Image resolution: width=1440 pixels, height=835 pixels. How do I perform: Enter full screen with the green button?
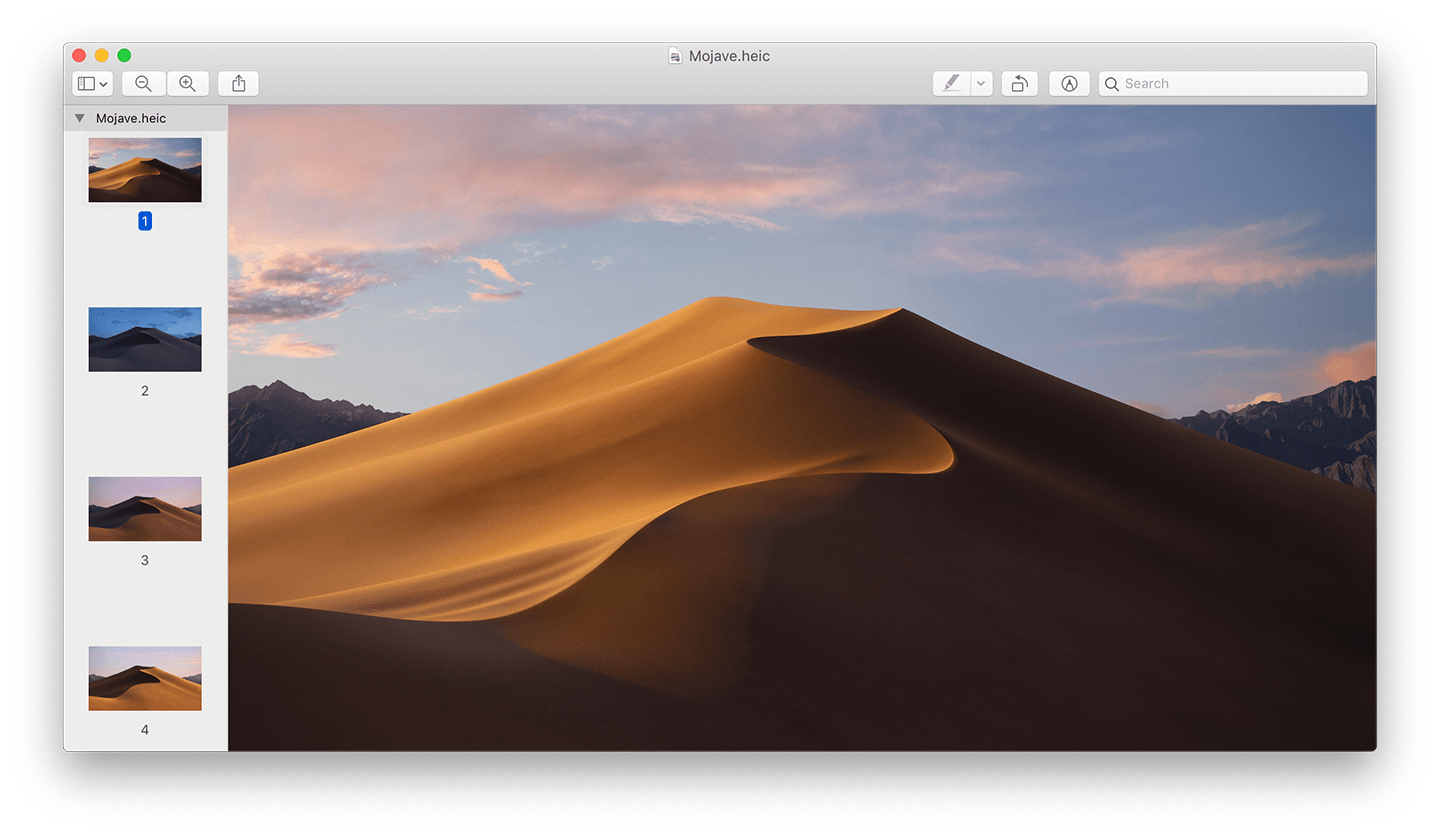[124, 56]
